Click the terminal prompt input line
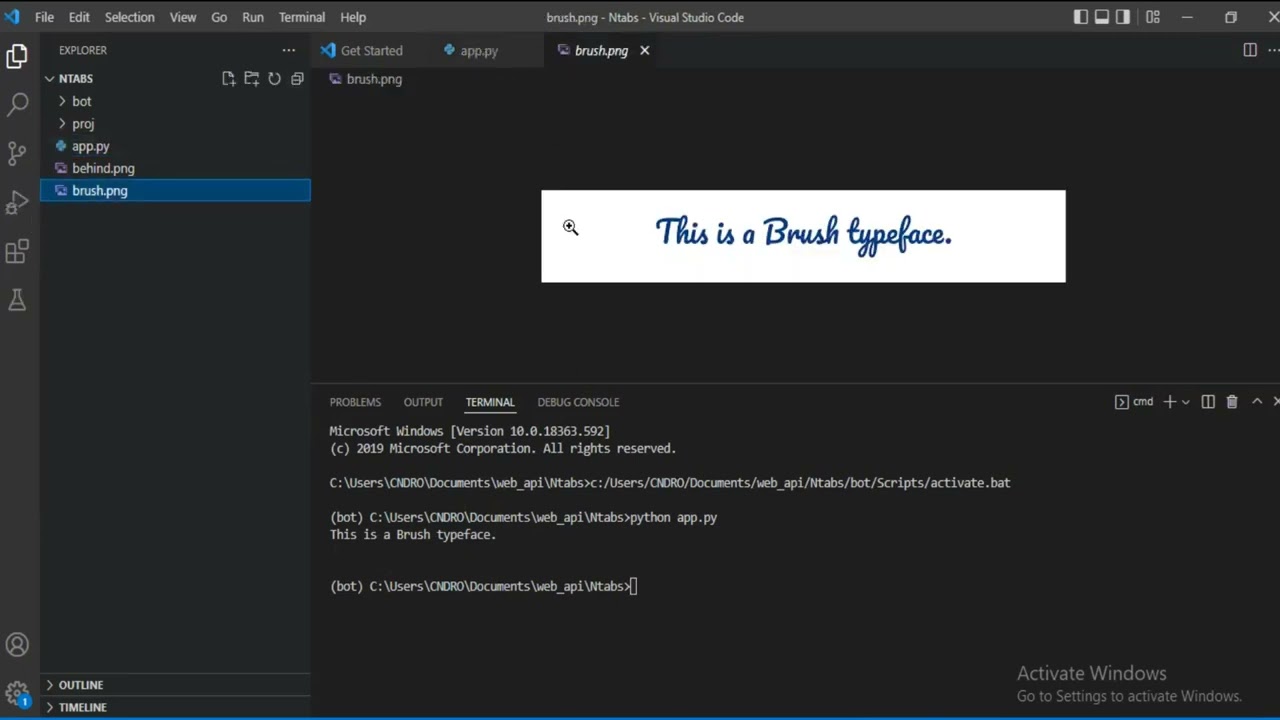The width and height of the screenshot is (1280, 720). (x=483, y=586)
